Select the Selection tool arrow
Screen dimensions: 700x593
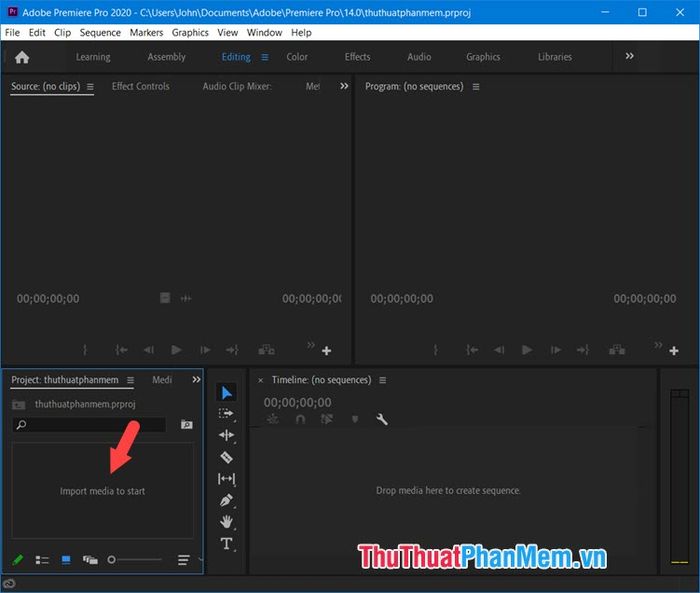coord(226,393)
